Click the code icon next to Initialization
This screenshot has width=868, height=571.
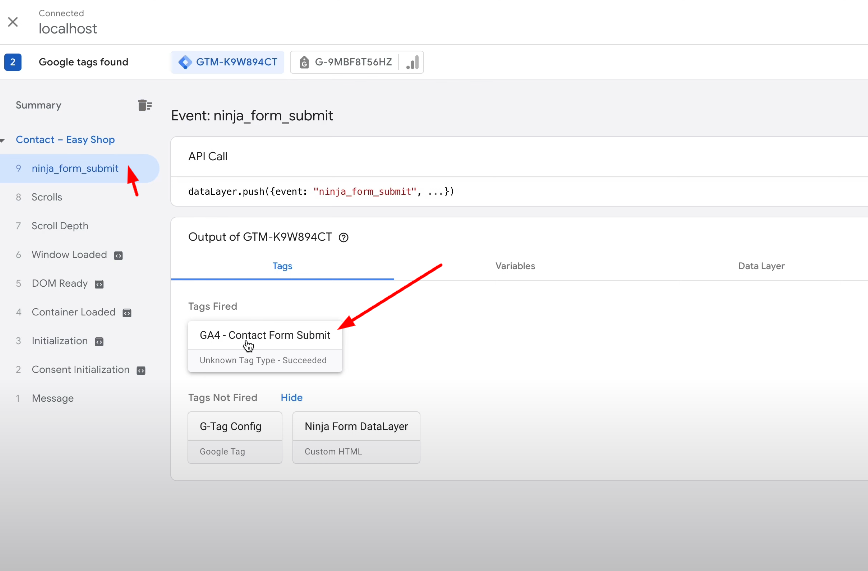(x=99, y=342)
